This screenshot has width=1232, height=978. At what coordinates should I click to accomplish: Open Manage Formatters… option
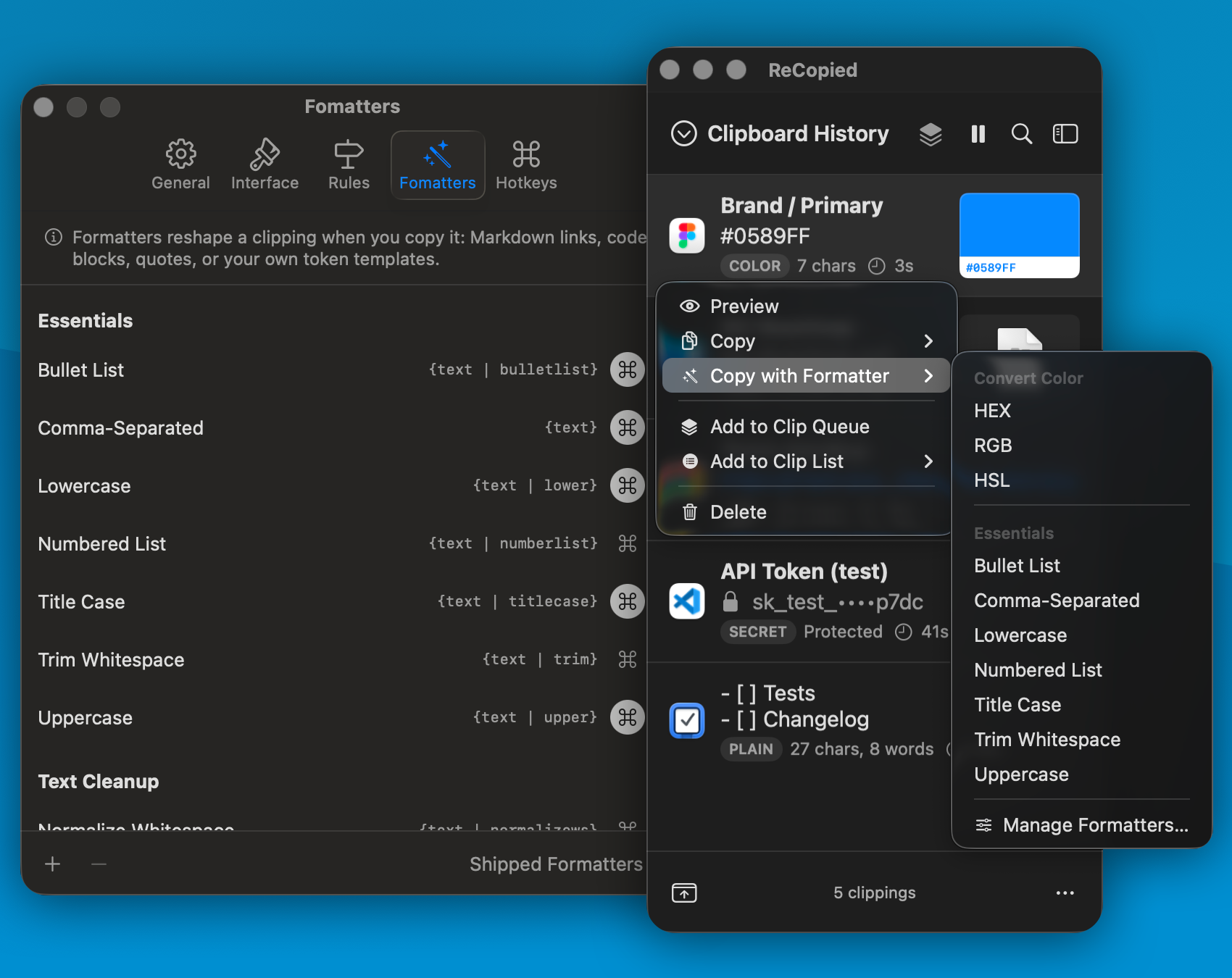click(x=1081, y=825)
